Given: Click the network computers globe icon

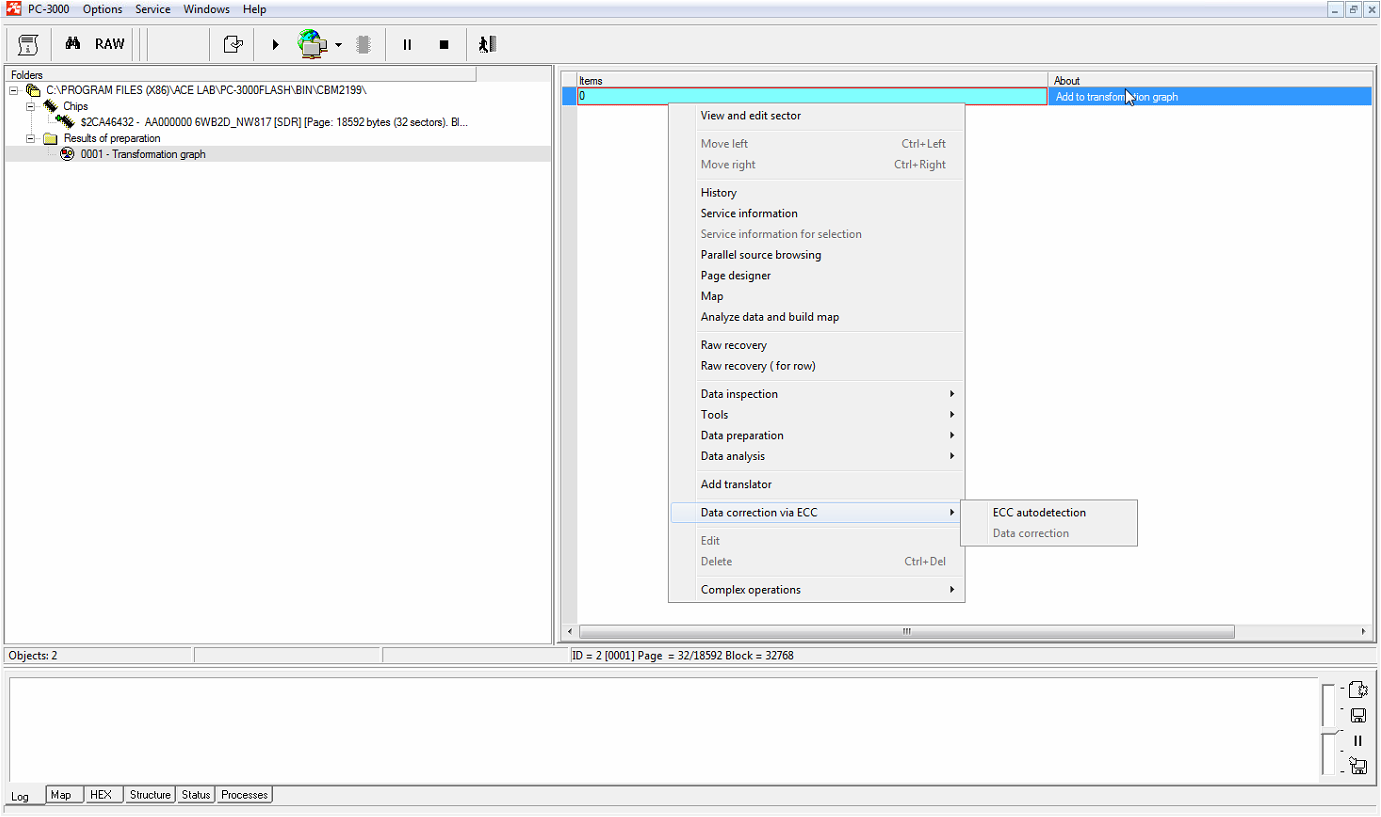Looking at the screenshot, I should click(312, 44).
